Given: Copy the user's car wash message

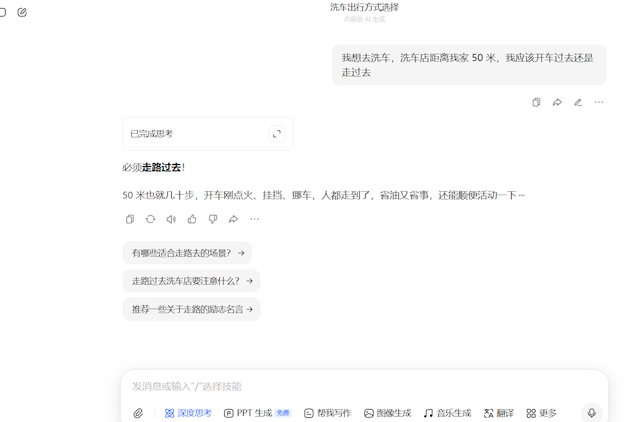Looking at the screenshot, I should pos(536,102).
